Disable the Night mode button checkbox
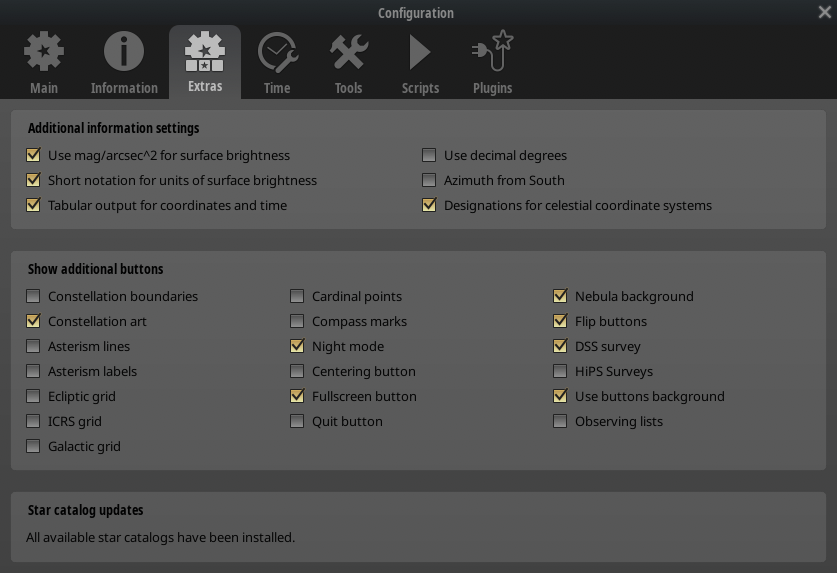Viewport: 837px width, 573px height. tap(297, 346)
